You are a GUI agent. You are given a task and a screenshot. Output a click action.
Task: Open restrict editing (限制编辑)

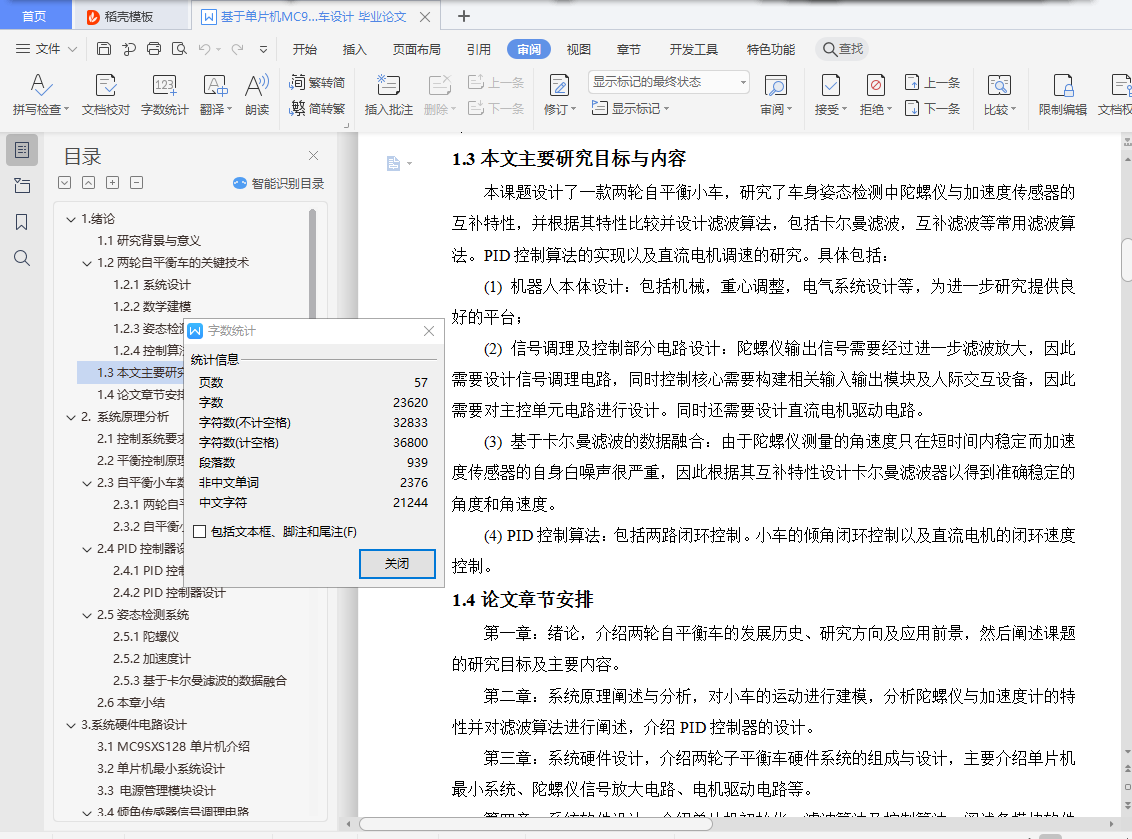[1063, 94]
